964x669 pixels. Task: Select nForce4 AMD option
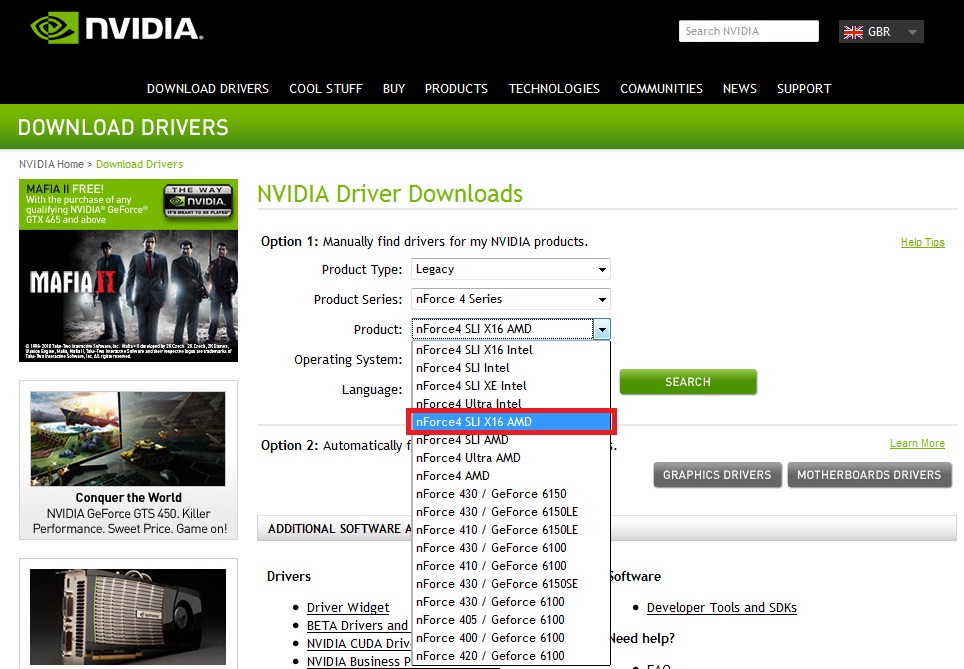pyautogui.click(x=510, y=476)
